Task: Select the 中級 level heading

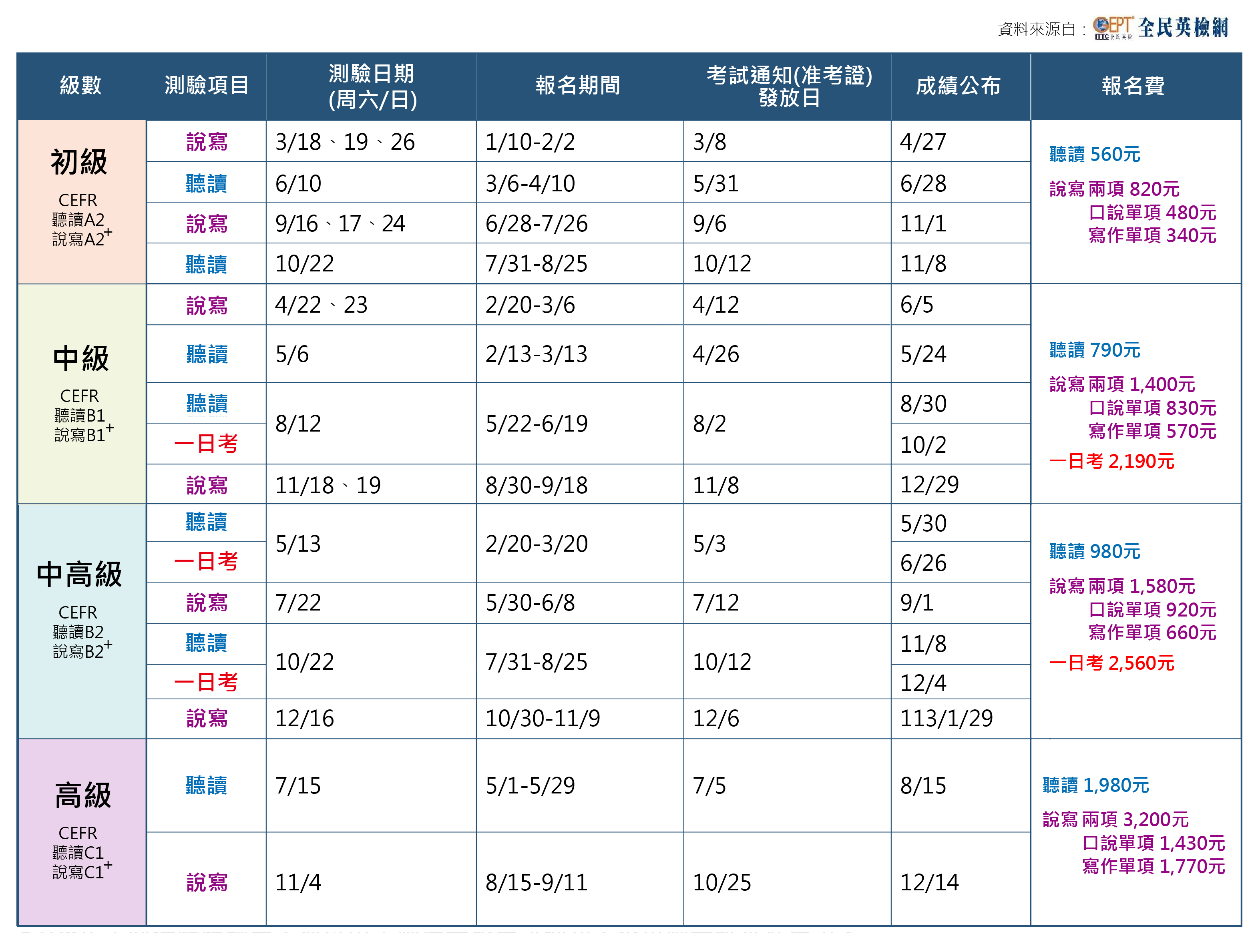Action: coord(80,358)
